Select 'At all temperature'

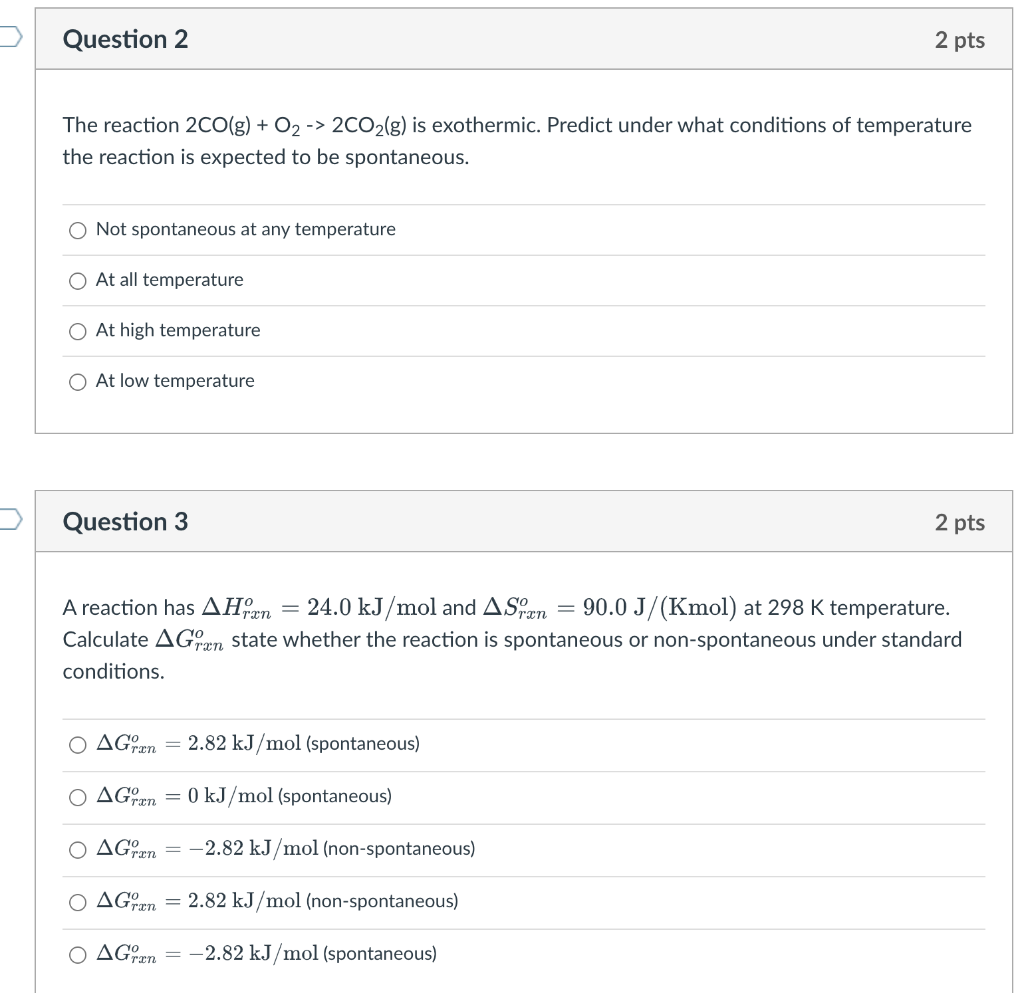[x=77, y=281]
